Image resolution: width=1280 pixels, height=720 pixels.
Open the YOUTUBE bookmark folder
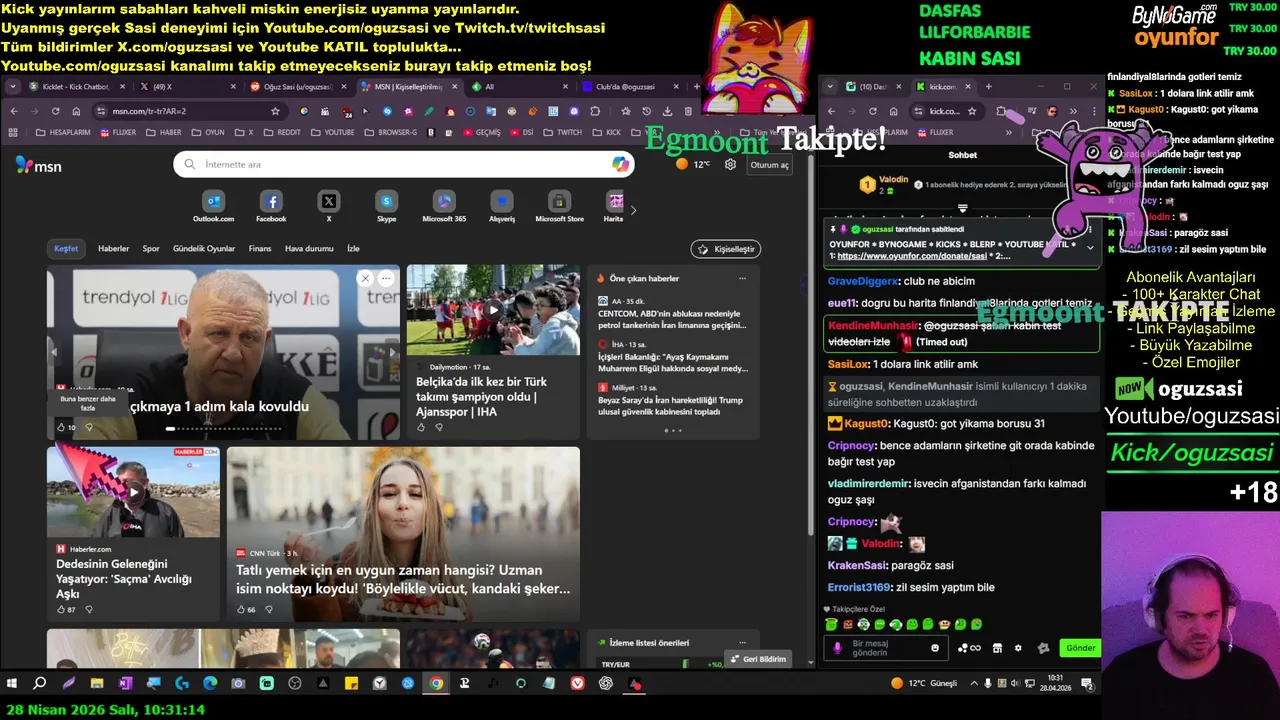[x=333, y=132]
